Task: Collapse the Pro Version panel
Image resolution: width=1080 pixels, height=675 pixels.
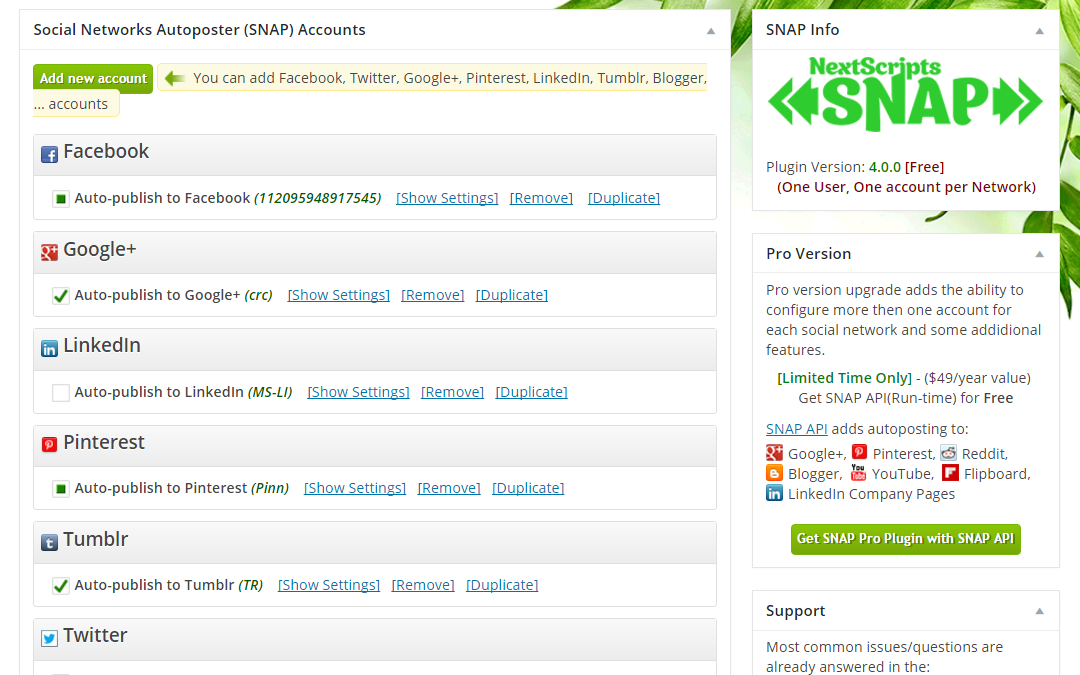Action: pyautogui.click(x=1039, y=254)
